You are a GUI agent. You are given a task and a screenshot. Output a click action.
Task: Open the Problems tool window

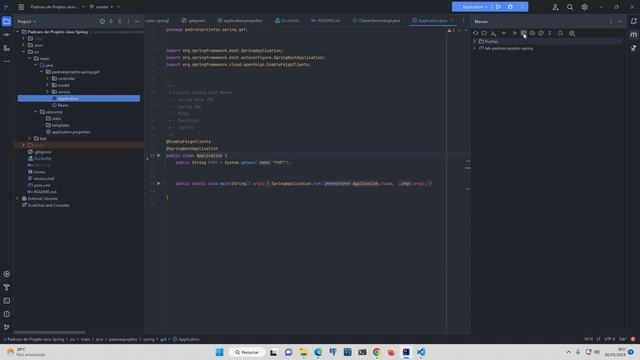[7, 314]
